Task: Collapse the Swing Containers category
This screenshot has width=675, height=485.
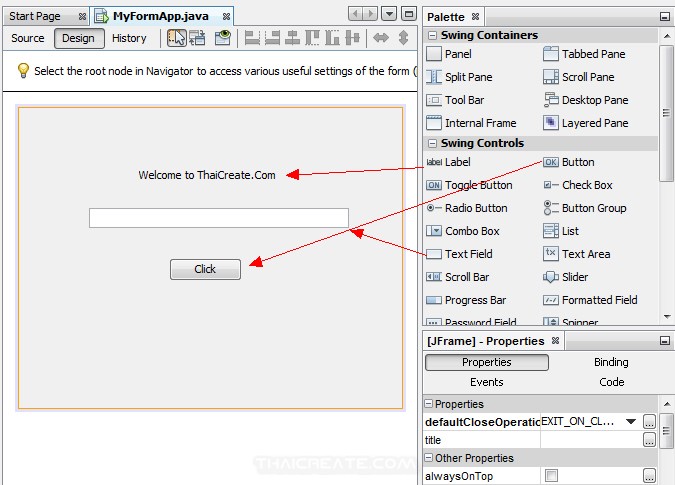Action: coord(432,35)
